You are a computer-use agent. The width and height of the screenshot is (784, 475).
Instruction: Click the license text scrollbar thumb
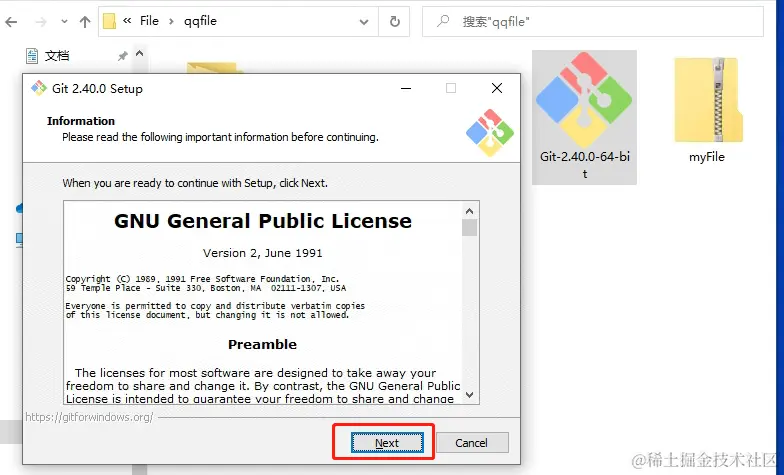pos(469,228)
